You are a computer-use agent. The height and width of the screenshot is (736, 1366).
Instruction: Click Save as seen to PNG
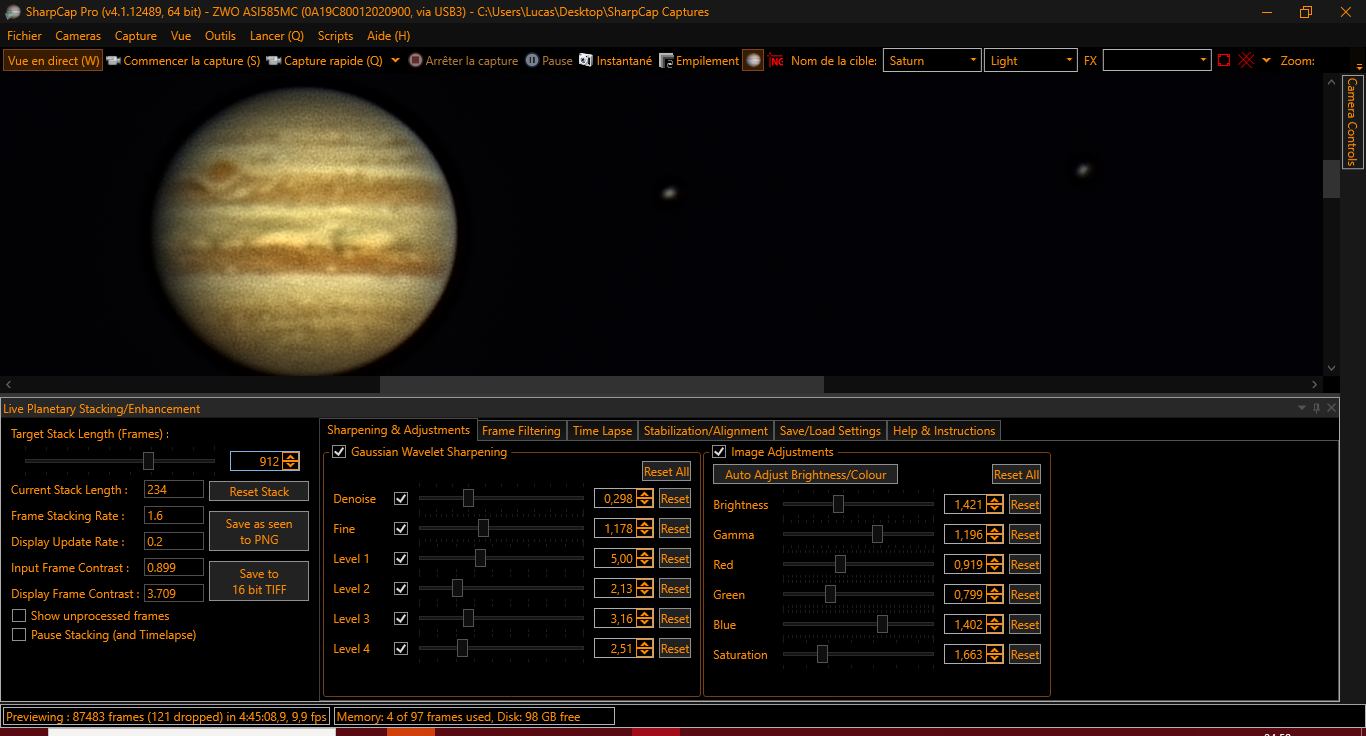pos(259,531)
